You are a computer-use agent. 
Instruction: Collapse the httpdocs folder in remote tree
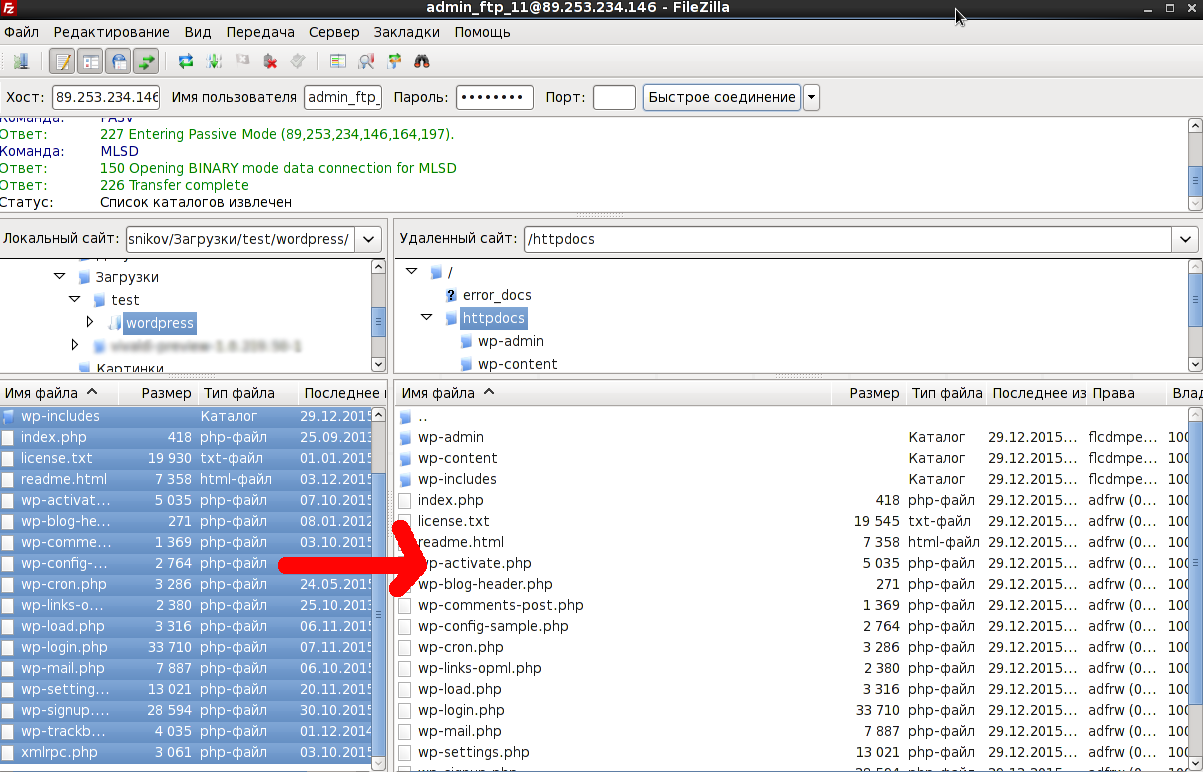(x=426, y=318)
